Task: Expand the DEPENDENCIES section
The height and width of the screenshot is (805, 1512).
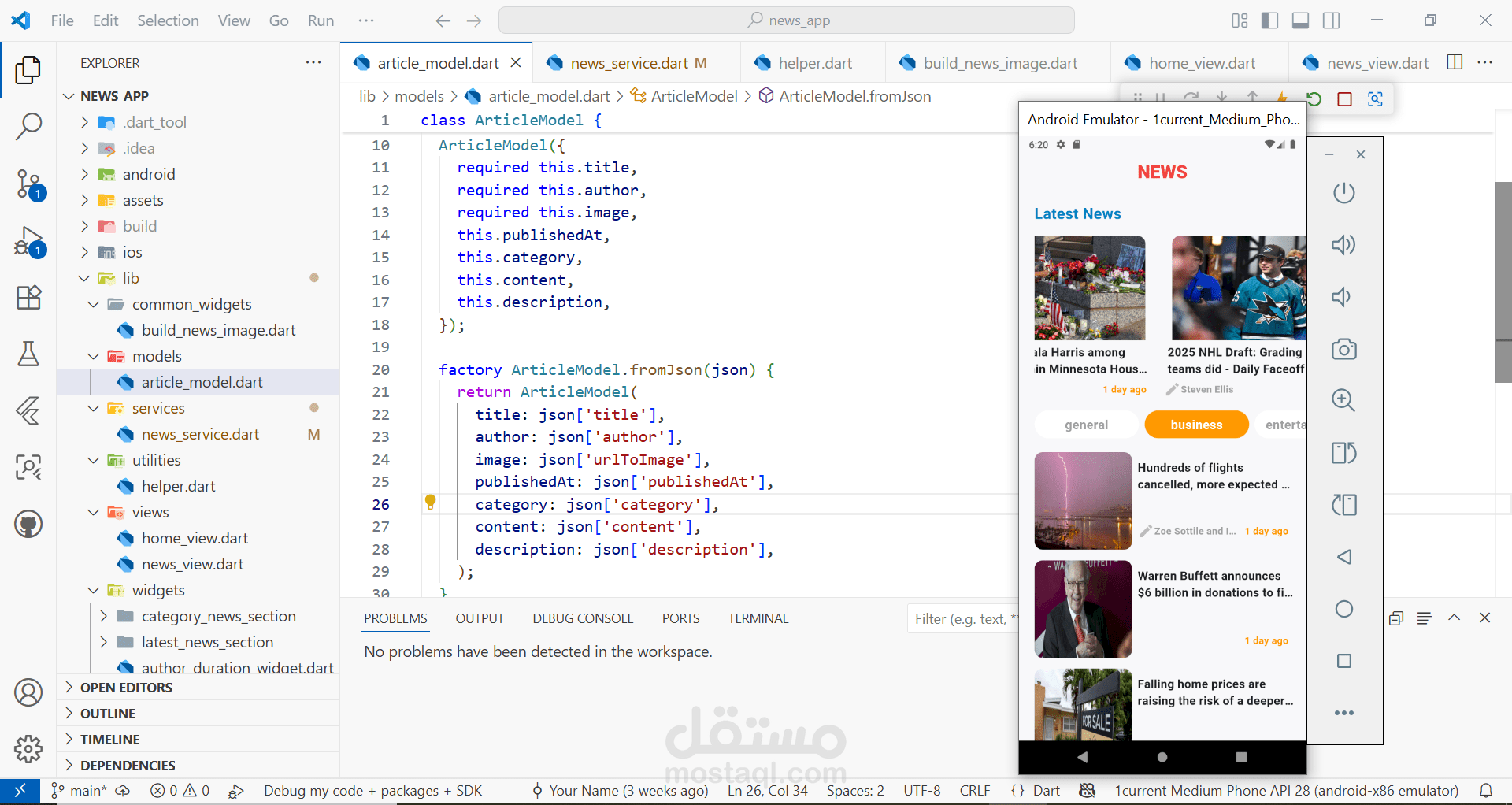Action: 198,766
